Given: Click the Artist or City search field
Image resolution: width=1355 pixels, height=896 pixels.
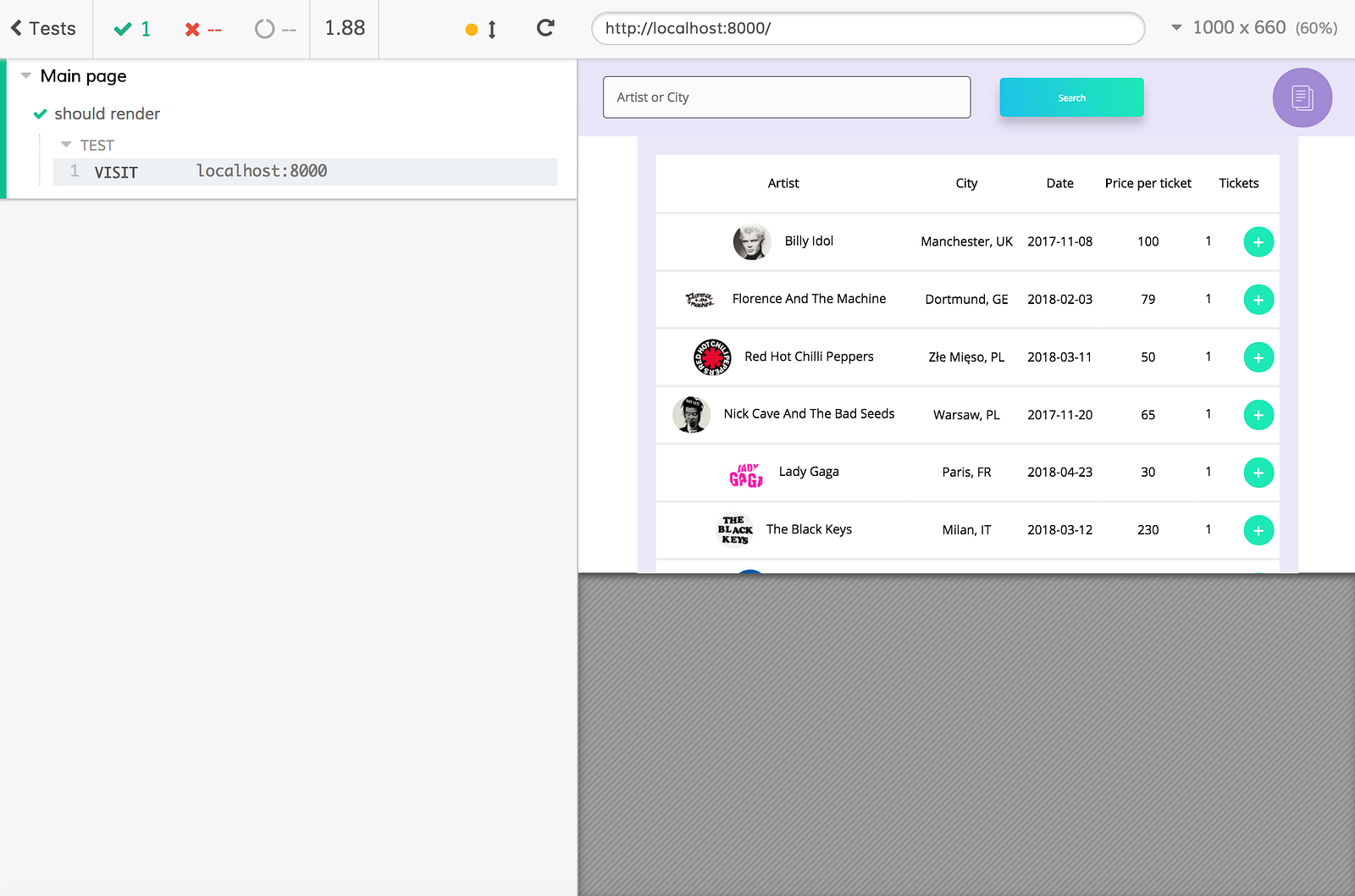Looking at the screenshot, I should coord(787,97).
